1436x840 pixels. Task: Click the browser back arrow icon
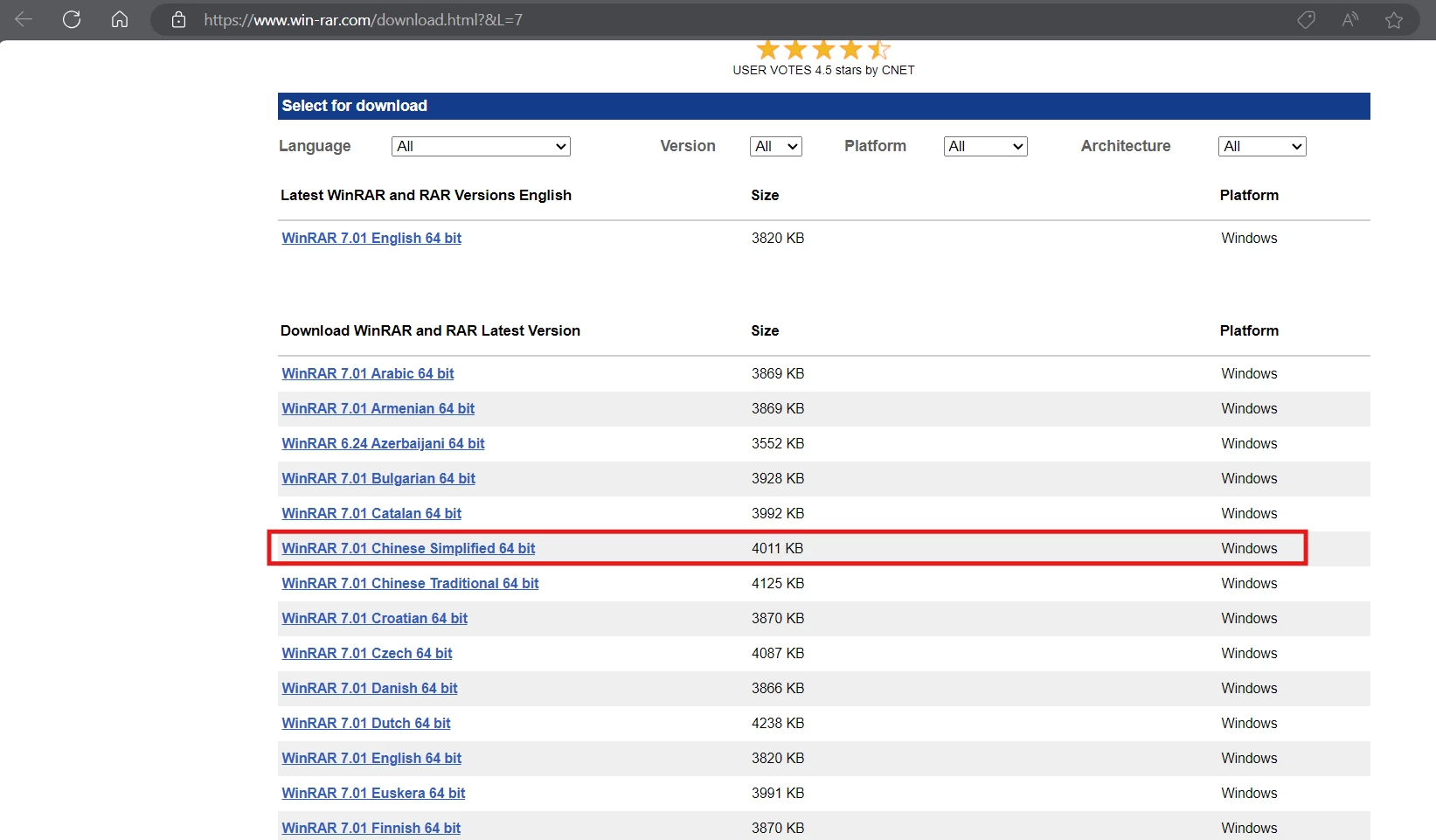pyautogui.click(x=24, y=19)
